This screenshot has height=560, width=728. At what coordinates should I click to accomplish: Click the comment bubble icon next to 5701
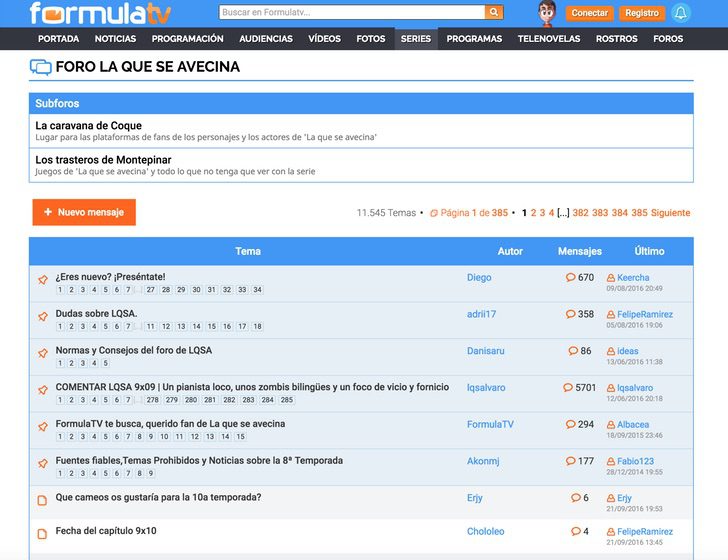coord(567,388)
